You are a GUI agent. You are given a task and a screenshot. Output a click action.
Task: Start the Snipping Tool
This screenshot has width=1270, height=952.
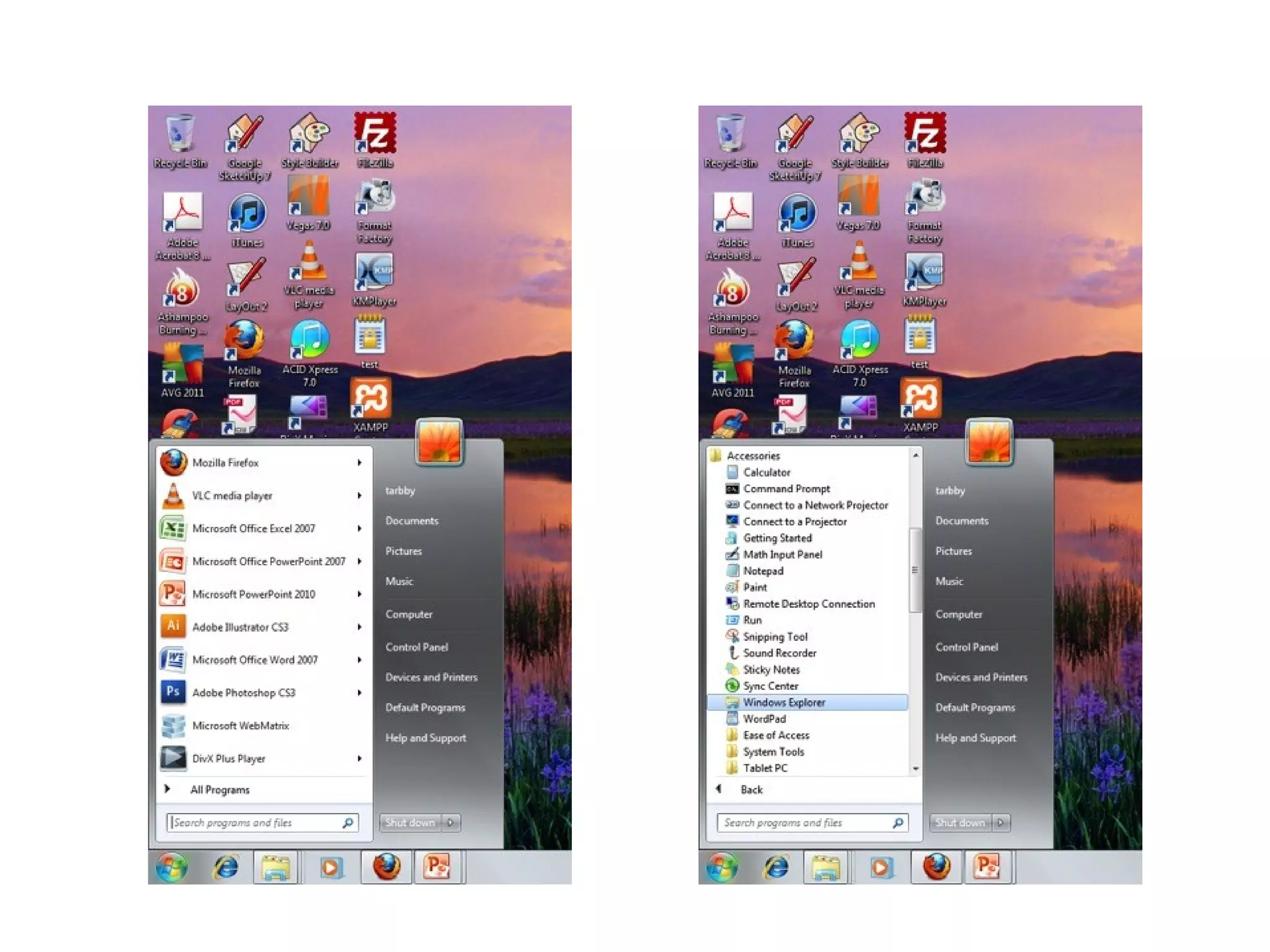click(775, 637)
